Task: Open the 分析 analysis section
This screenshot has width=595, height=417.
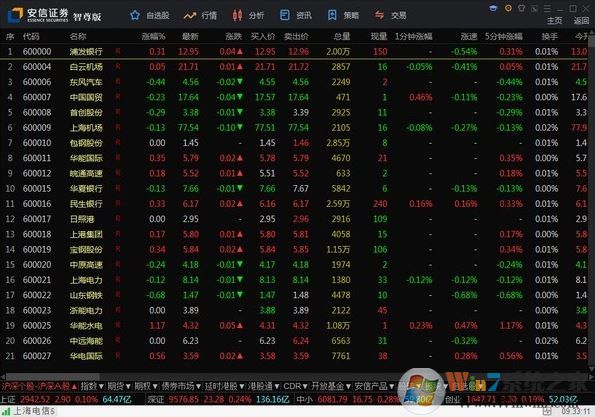Action: pos(248,16)
